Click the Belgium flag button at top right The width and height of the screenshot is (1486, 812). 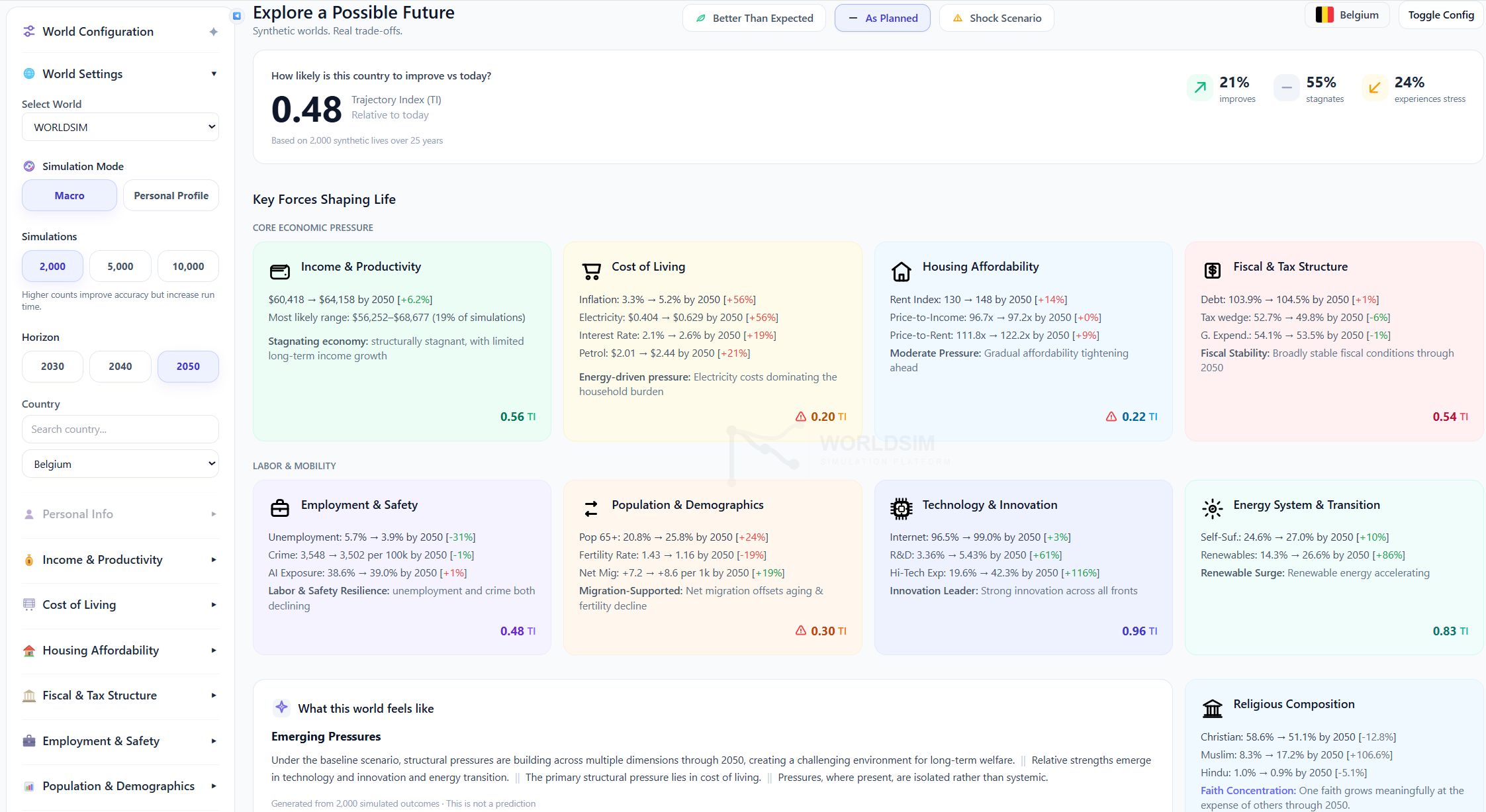pos(1347,14)
